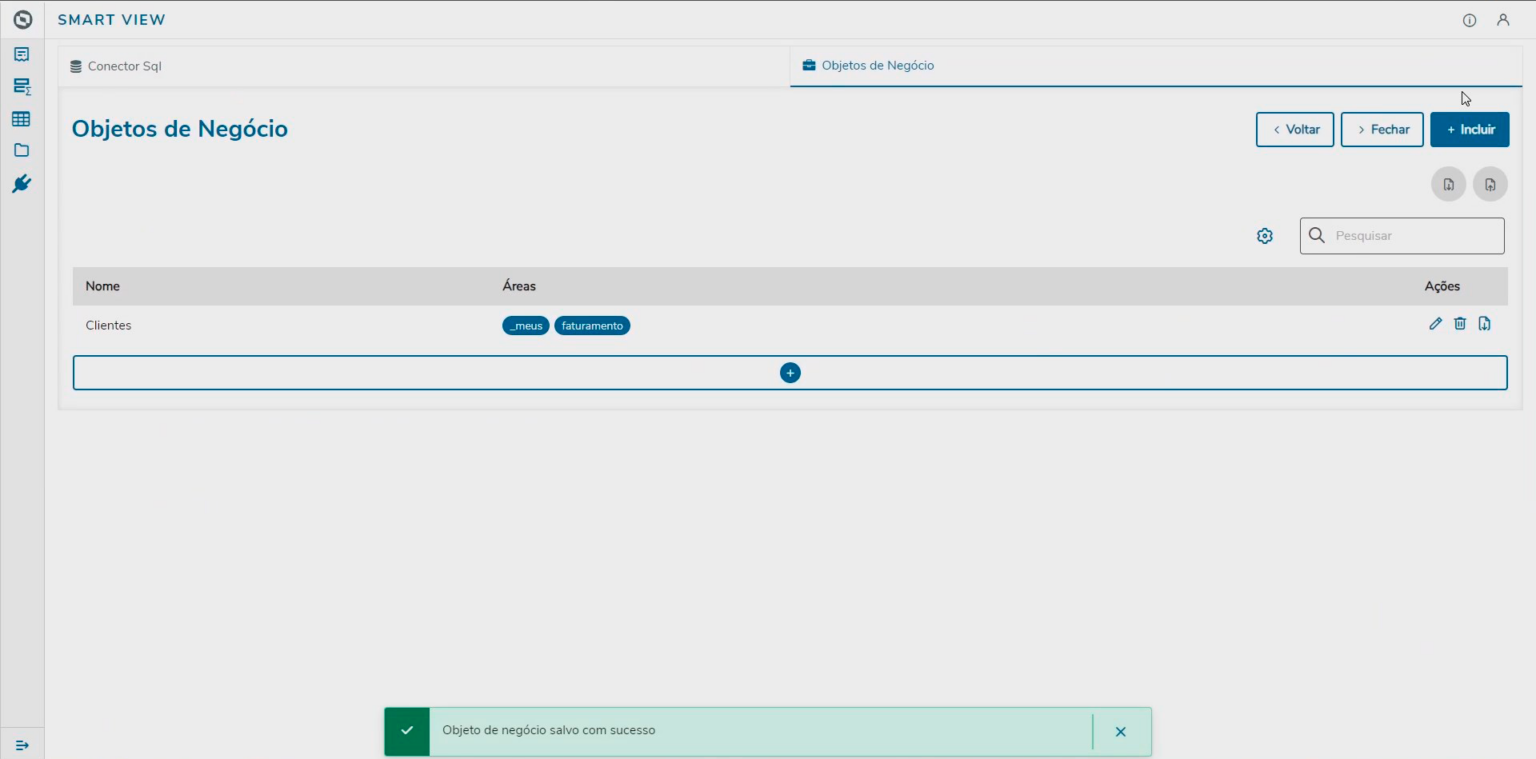Image resolution: width=1536 pixels, height=759 pixels.
Task: Switch to the Conector Sql tab
Action: coord(117,65)
